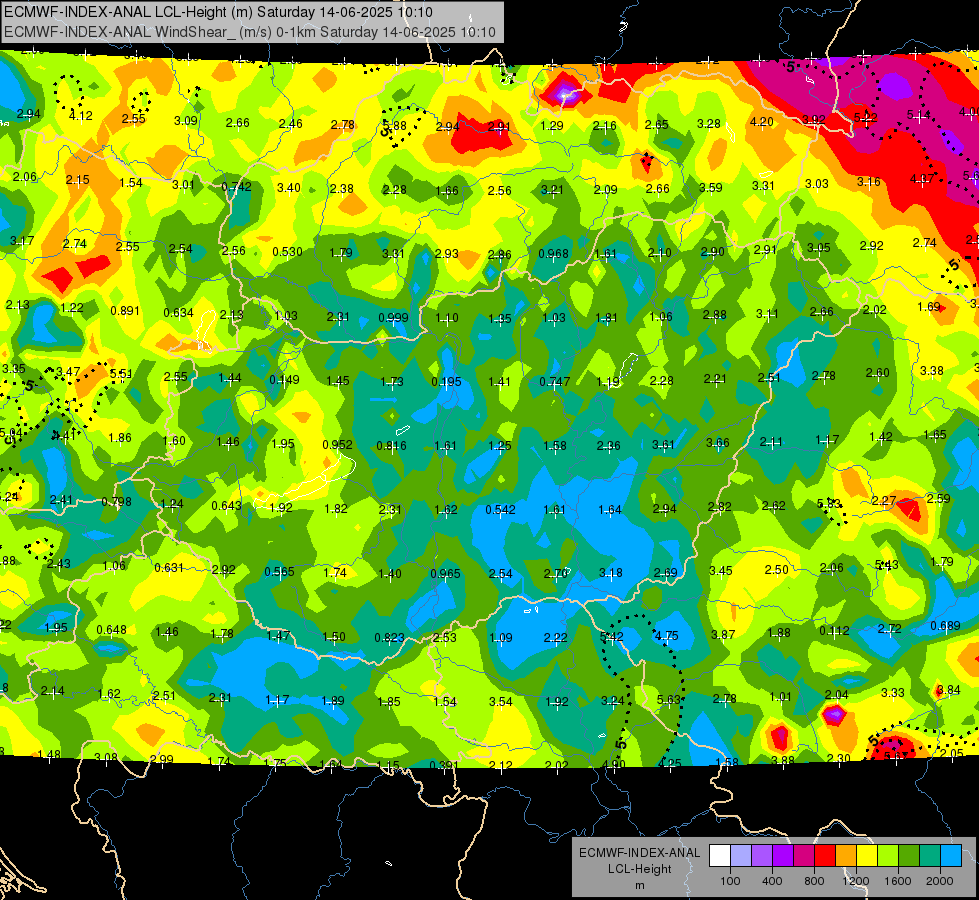Click the grid value 0.816
This screenshot has height=900, width=979.
(x=391, y=445)
